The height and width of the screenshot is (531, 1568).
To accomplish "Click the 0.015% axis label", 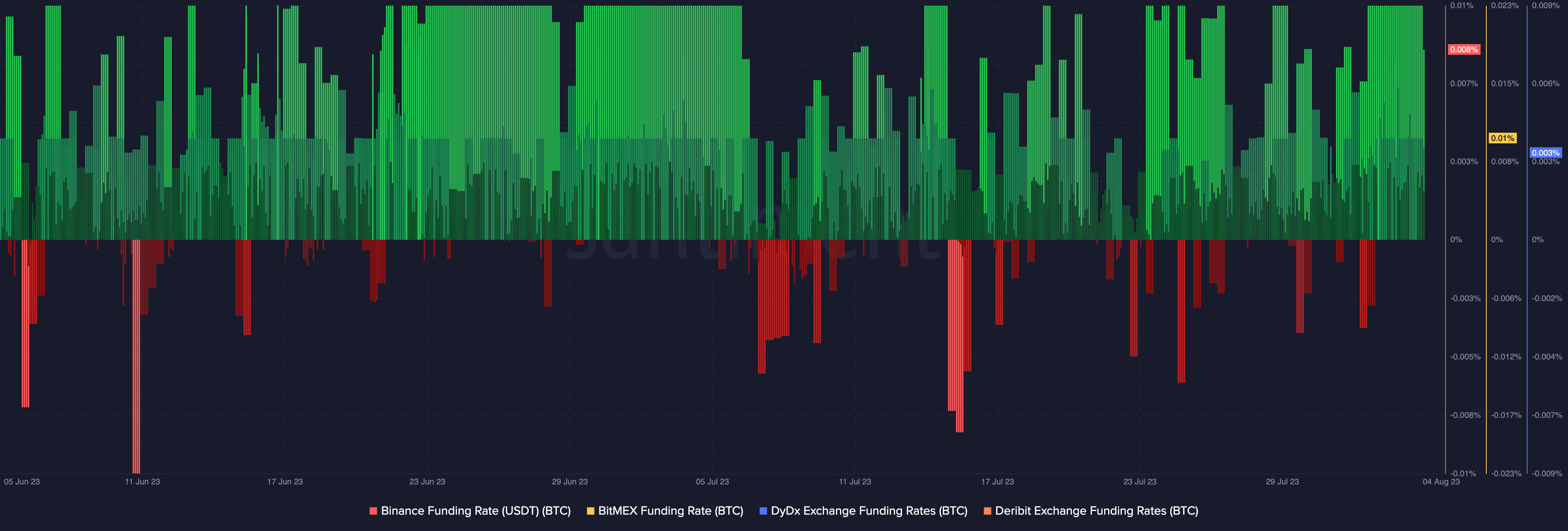I will pyautogui.click(x=1505, y=83).
